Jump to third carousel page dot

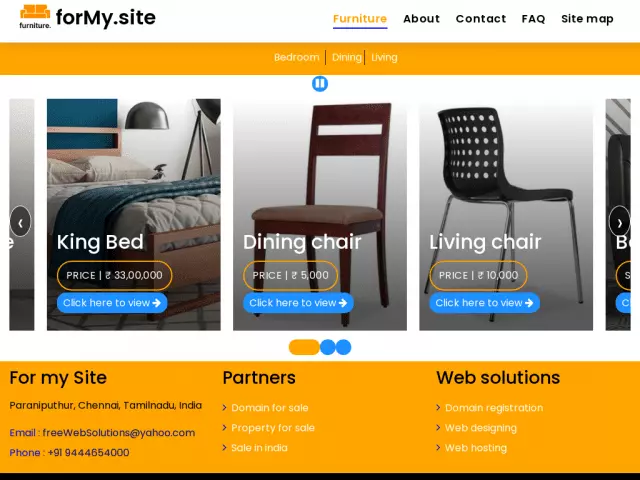point(343,347)
